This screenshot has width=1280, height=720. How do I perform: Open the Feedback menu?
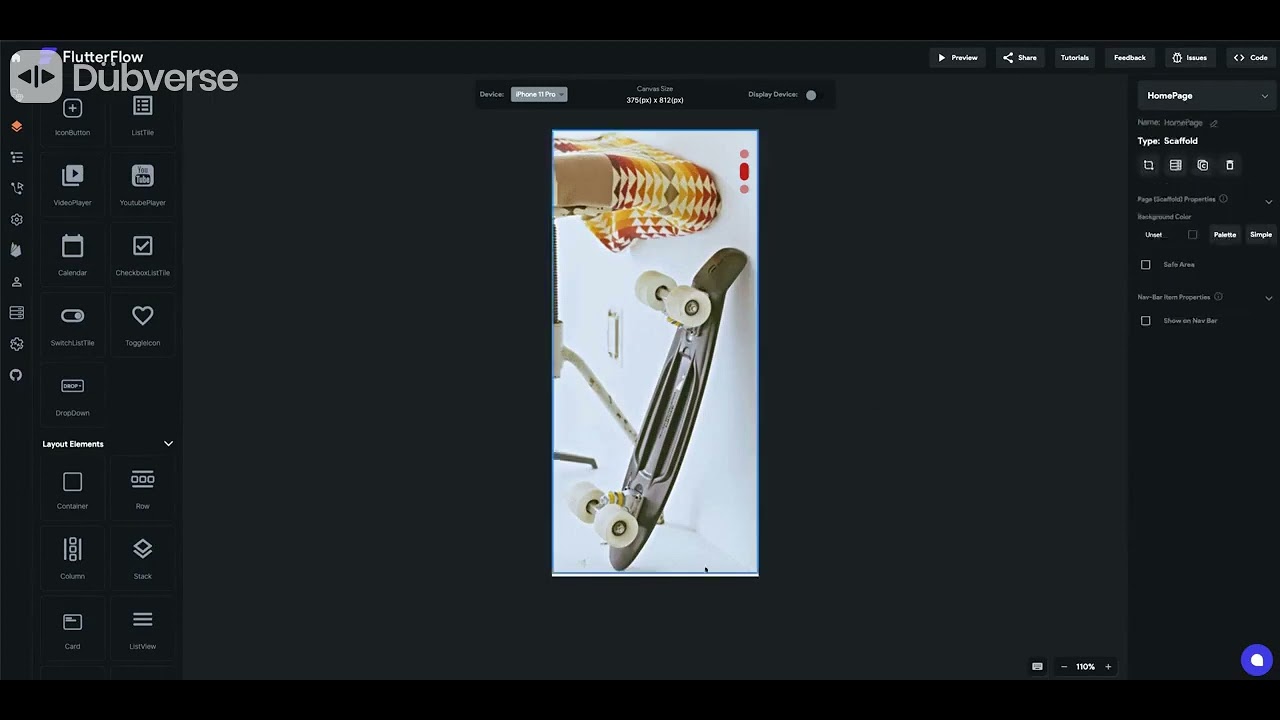pyautogui.click(x=1130, y=58)
